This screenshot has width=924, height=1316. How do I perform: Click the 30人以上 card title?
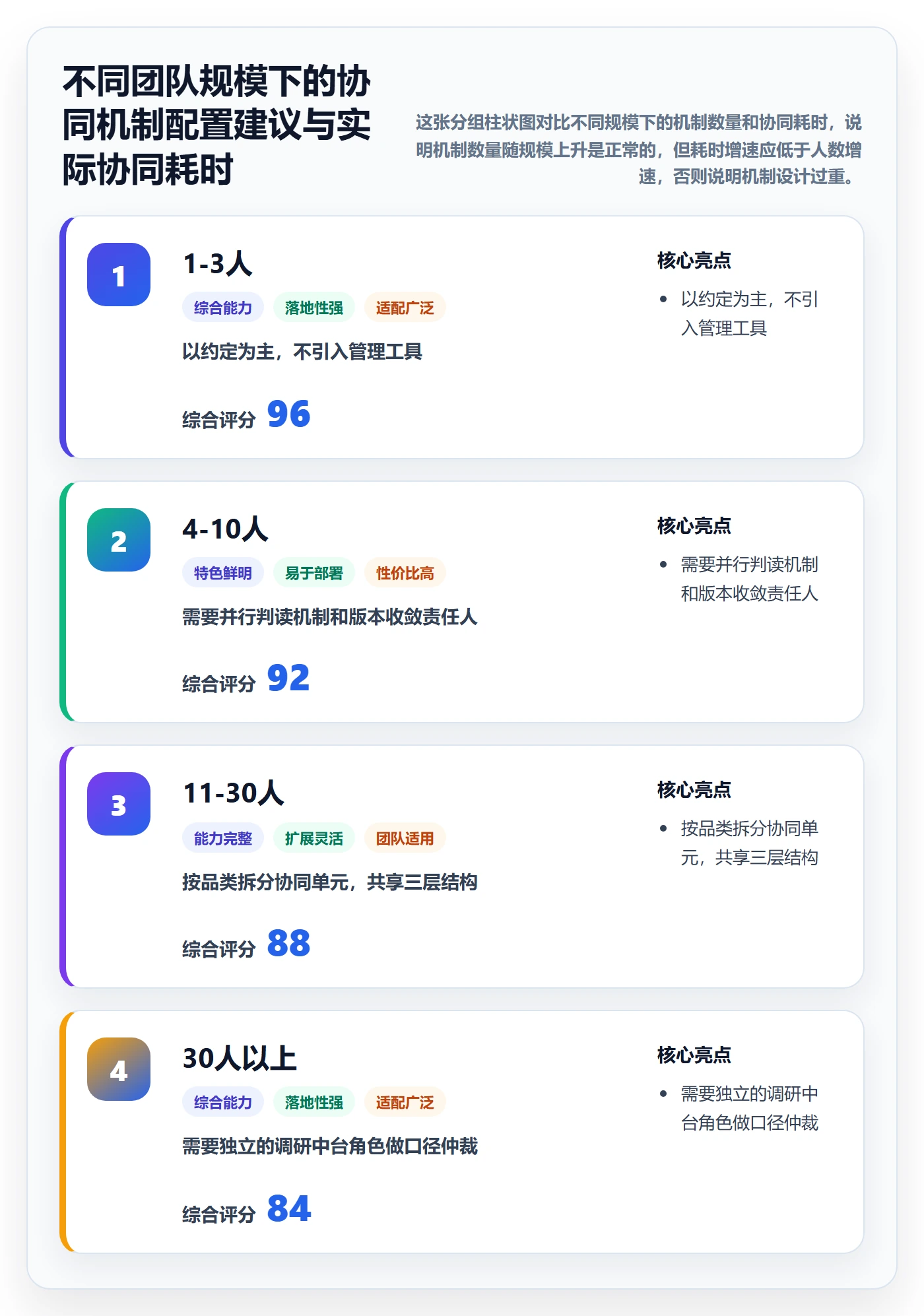click(x=240, y=1059)
